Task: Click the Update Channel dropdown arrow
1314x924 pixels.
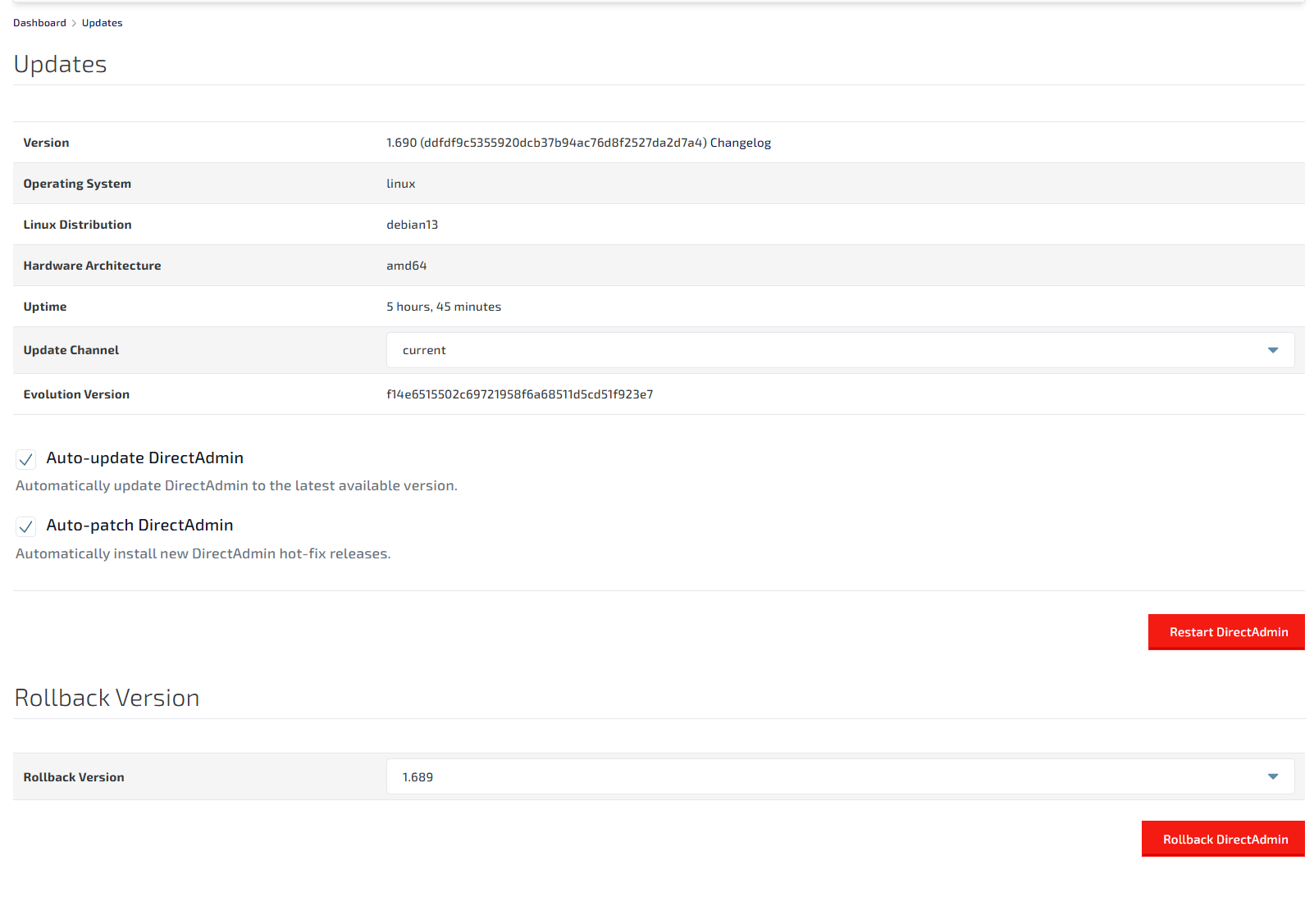Action: click(x=1272, y=350)
